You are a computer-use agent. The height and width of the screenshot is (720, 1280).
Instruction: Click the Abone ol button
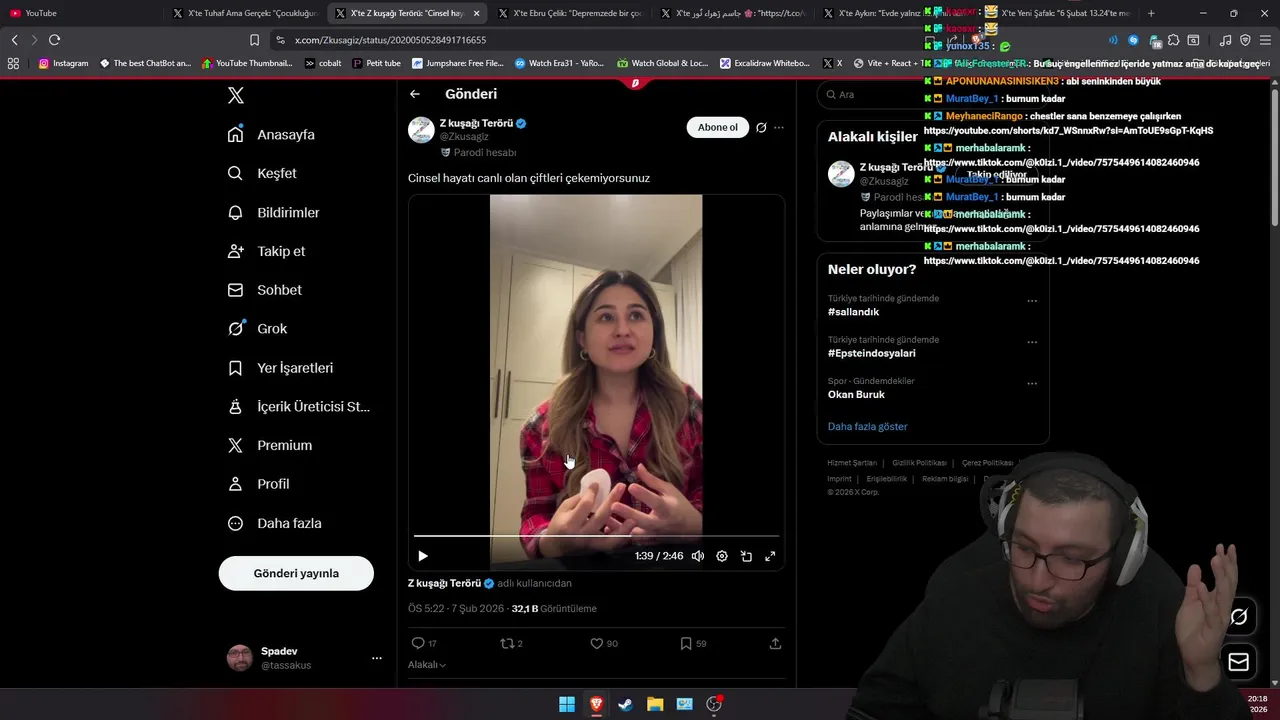point(717,127)
